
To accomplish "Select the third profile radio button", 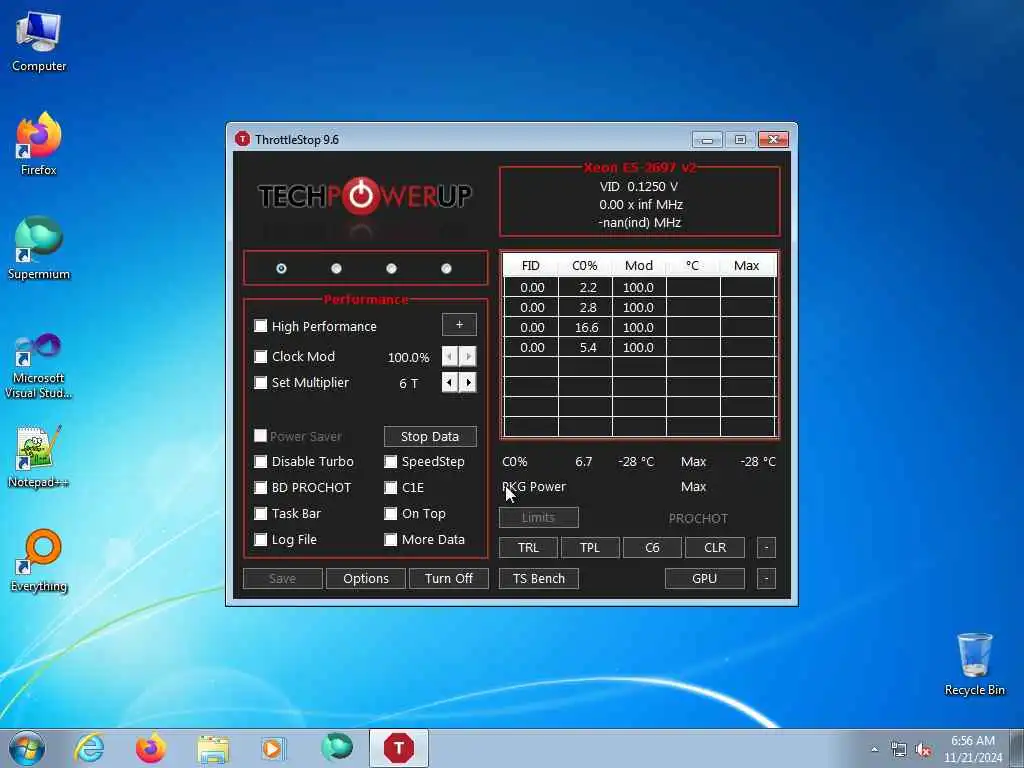I will click(x=391, y=268).
